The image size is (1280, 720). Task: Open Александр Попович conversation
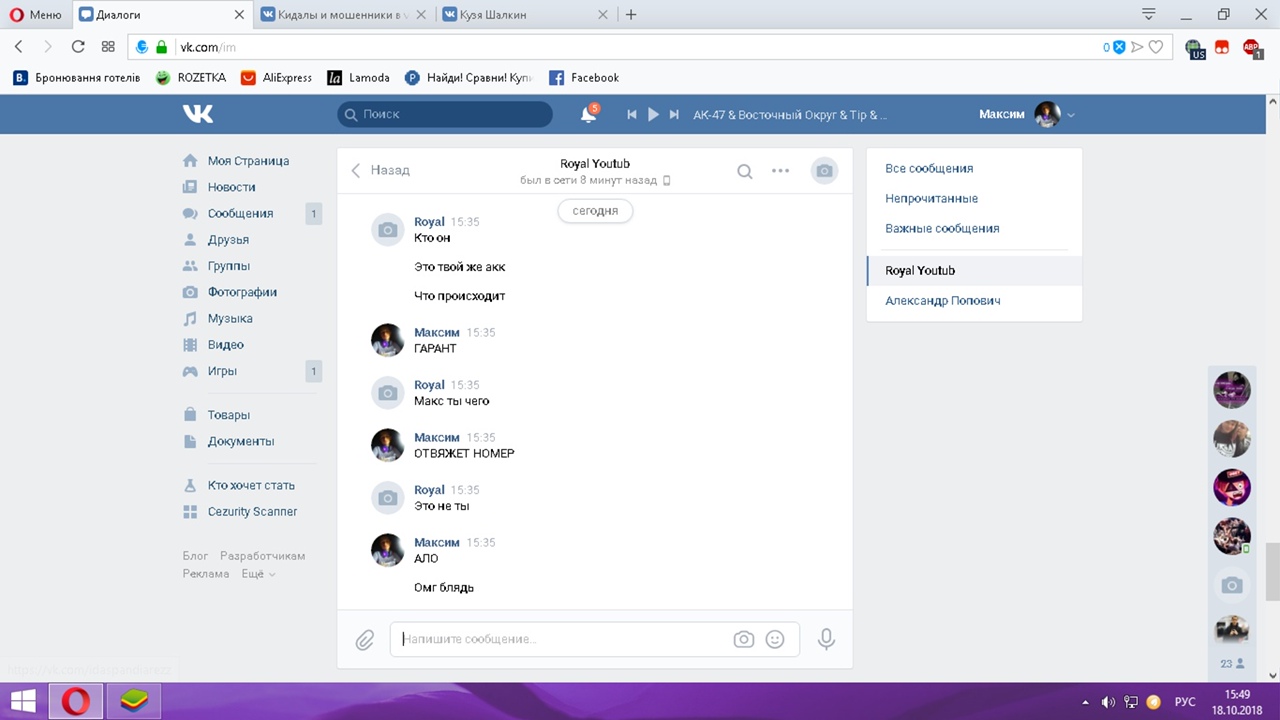pyautogui.click(x=942, y=300)
